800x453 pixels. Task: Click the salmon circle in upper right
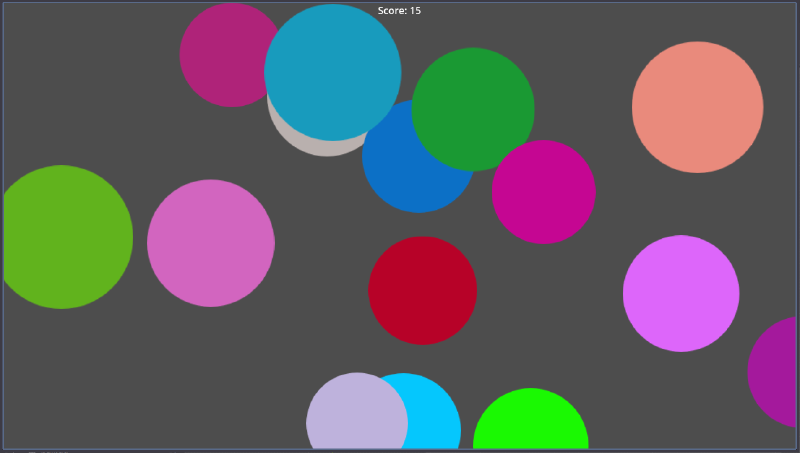tap(697, 107)
